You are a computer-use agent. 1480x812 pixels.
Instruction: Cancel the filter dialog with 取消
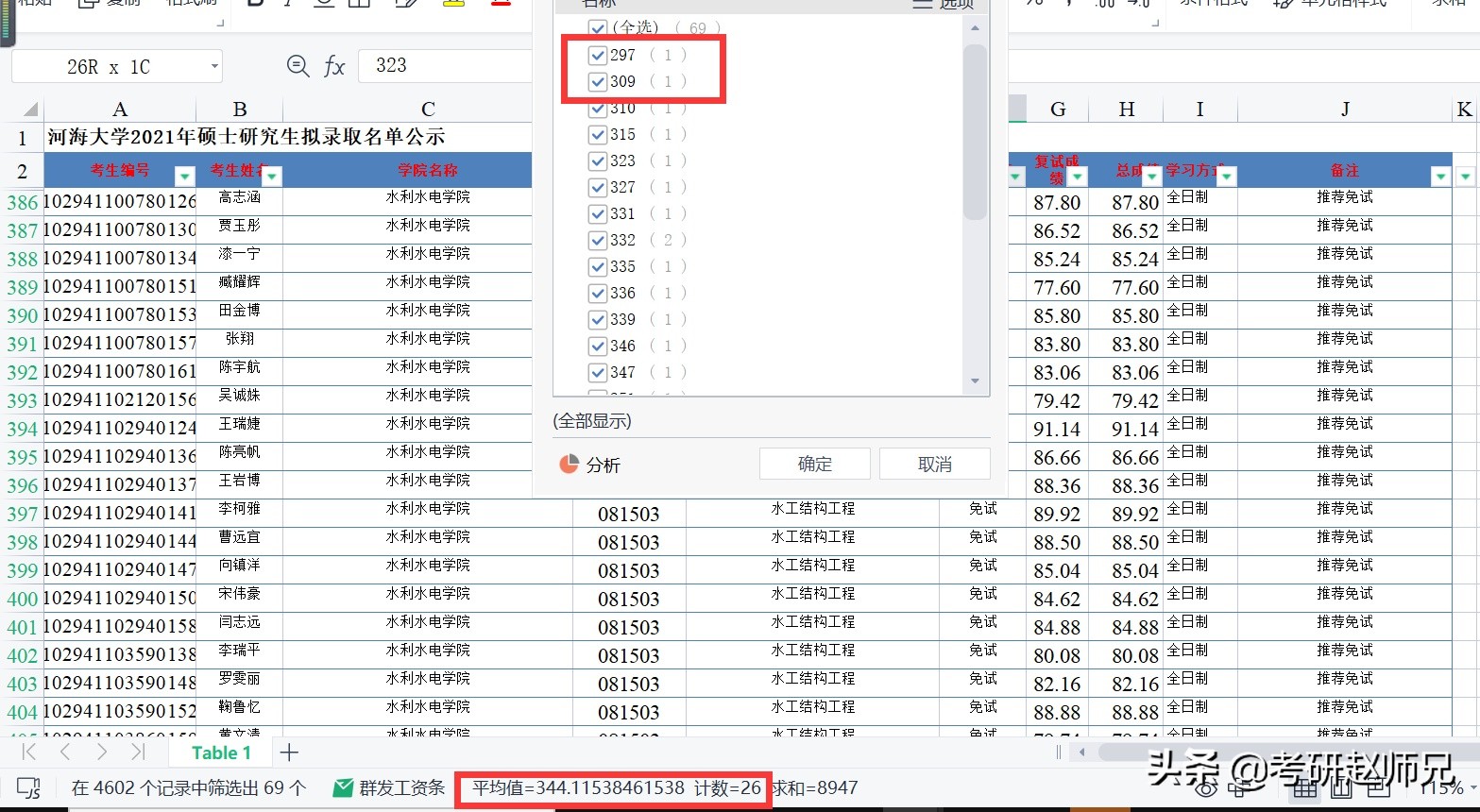[933, 464]
